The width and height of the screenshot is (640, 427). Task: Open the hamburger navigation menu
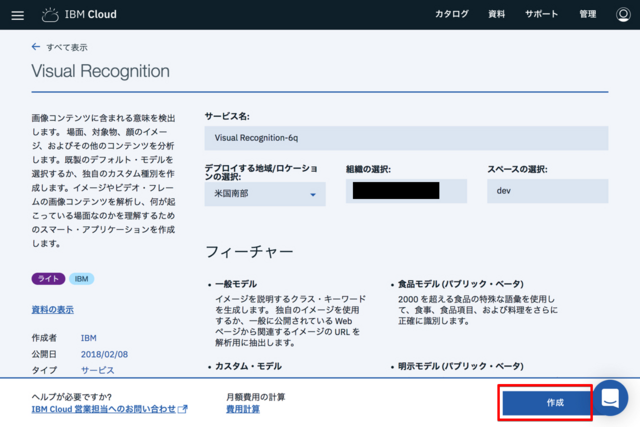(18, 15)
